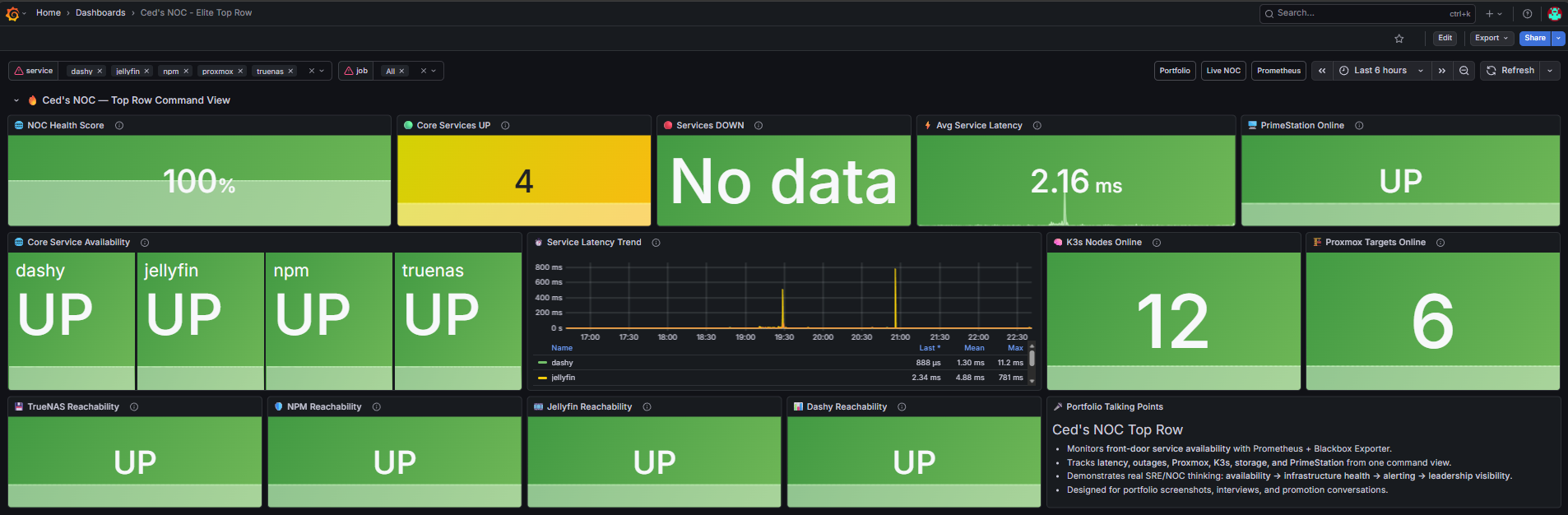Shift time range forward with double-right arrows
This screenshot has width=1568, height=515.
(1442, 71)
